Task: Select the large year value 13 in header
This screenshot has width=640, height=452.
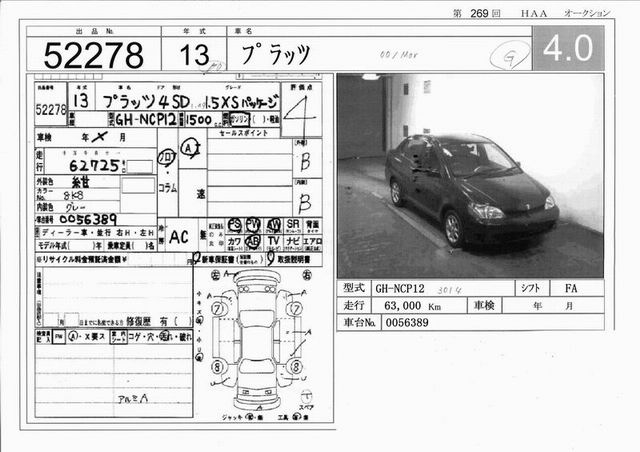Action: click(x=194, y=55)
